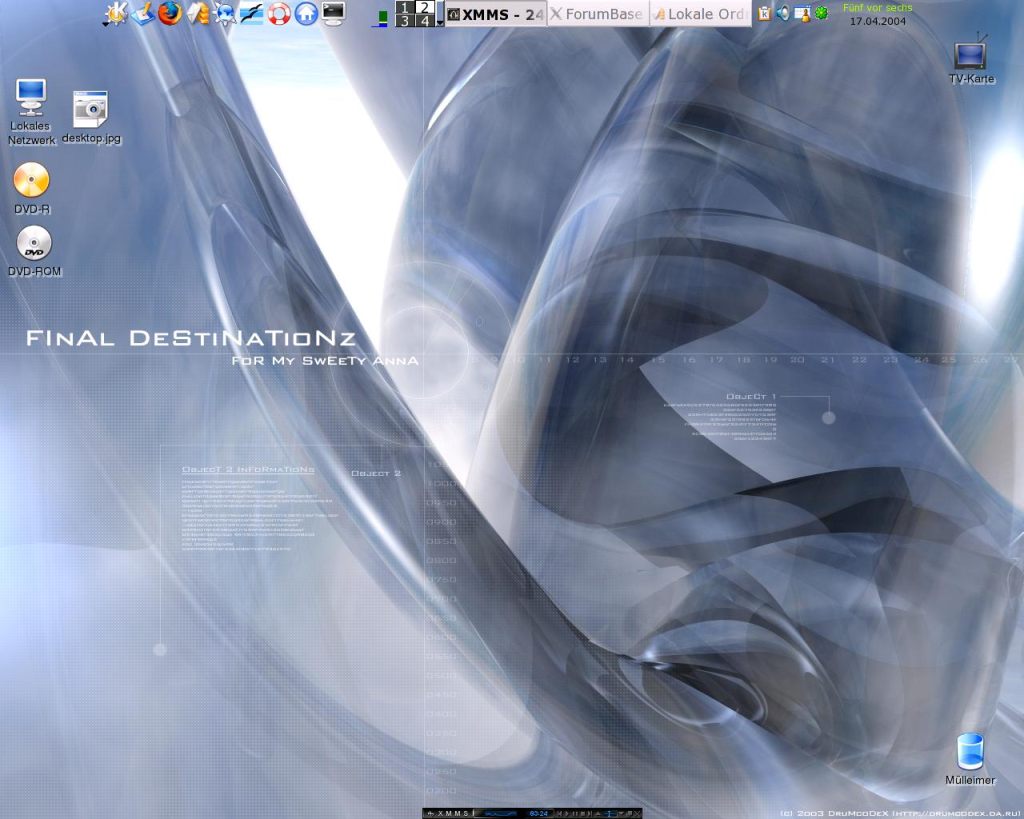Screen dimensions: 1024x819
Task: Click next track in XMMS mini-bar
Action: pyautogui.click(x=590, y=814)
